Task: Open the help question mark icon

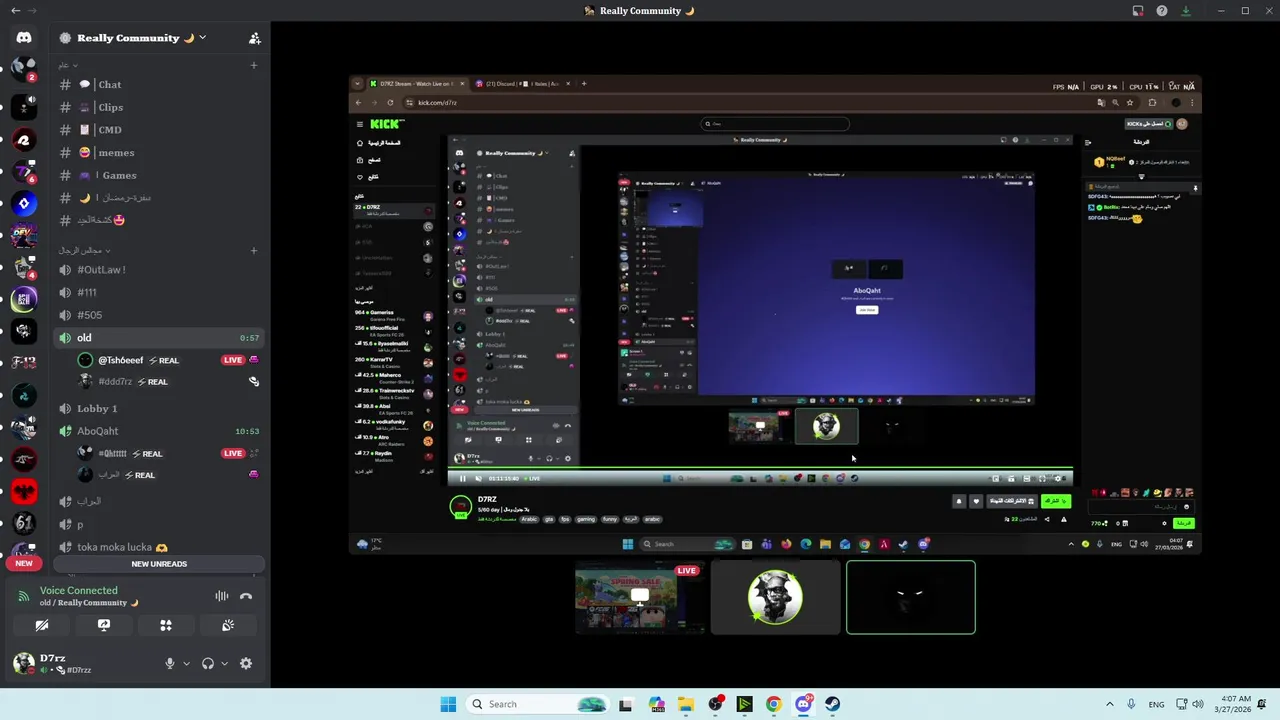Action: [1162, 11]
